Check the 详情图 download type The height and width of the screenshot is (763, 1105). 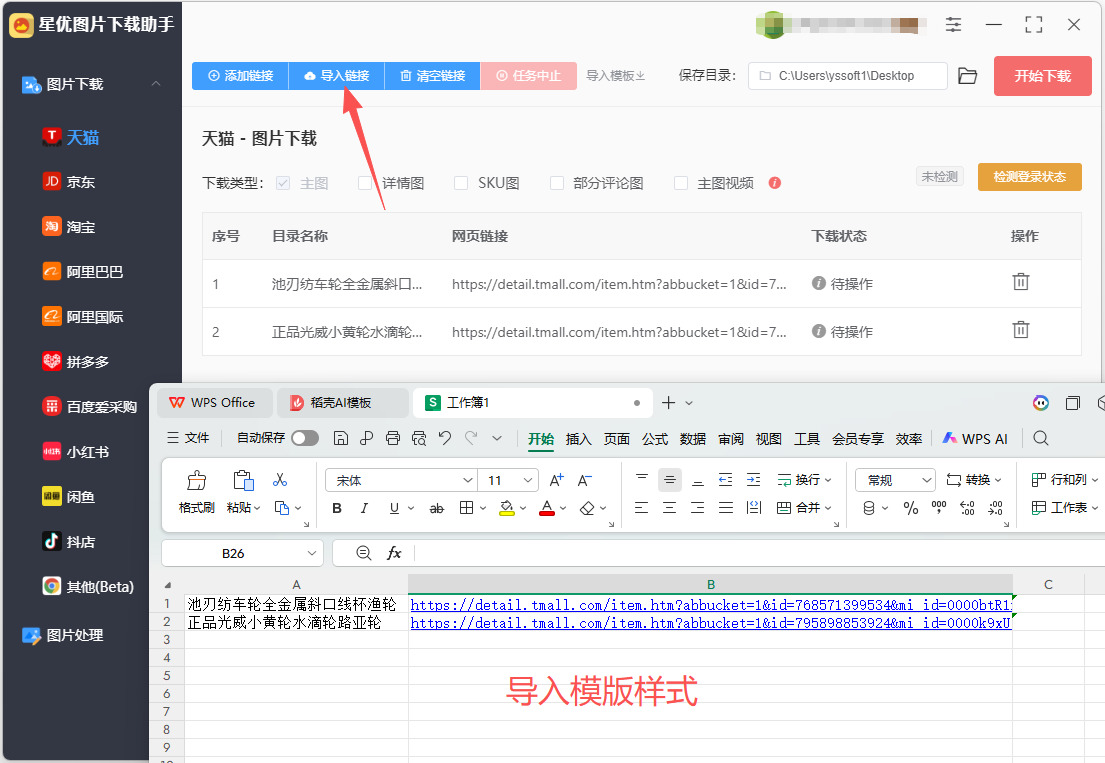(364, 183)
